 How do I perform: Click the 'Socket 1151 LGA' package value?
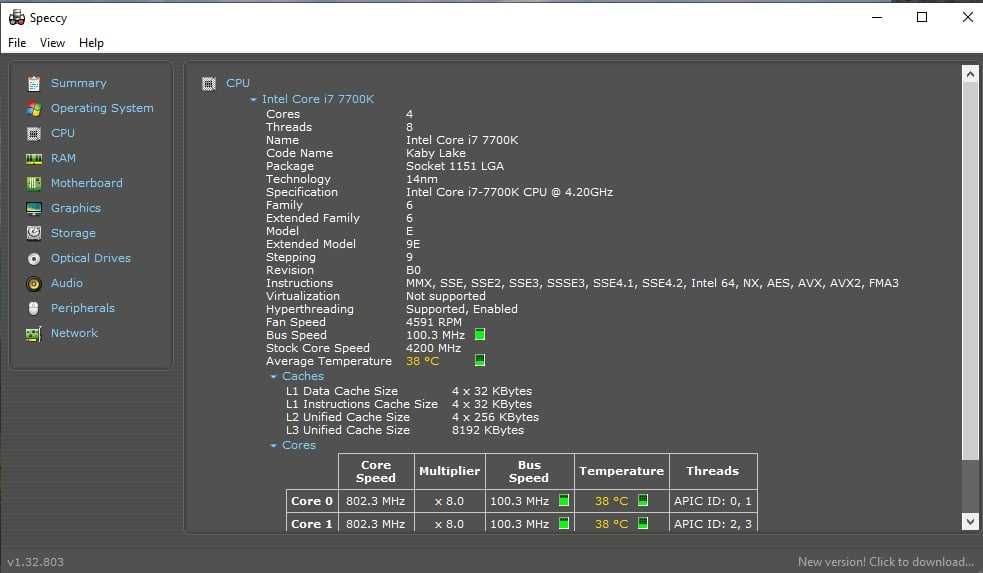pyautogui.click(x=455, y=166)
